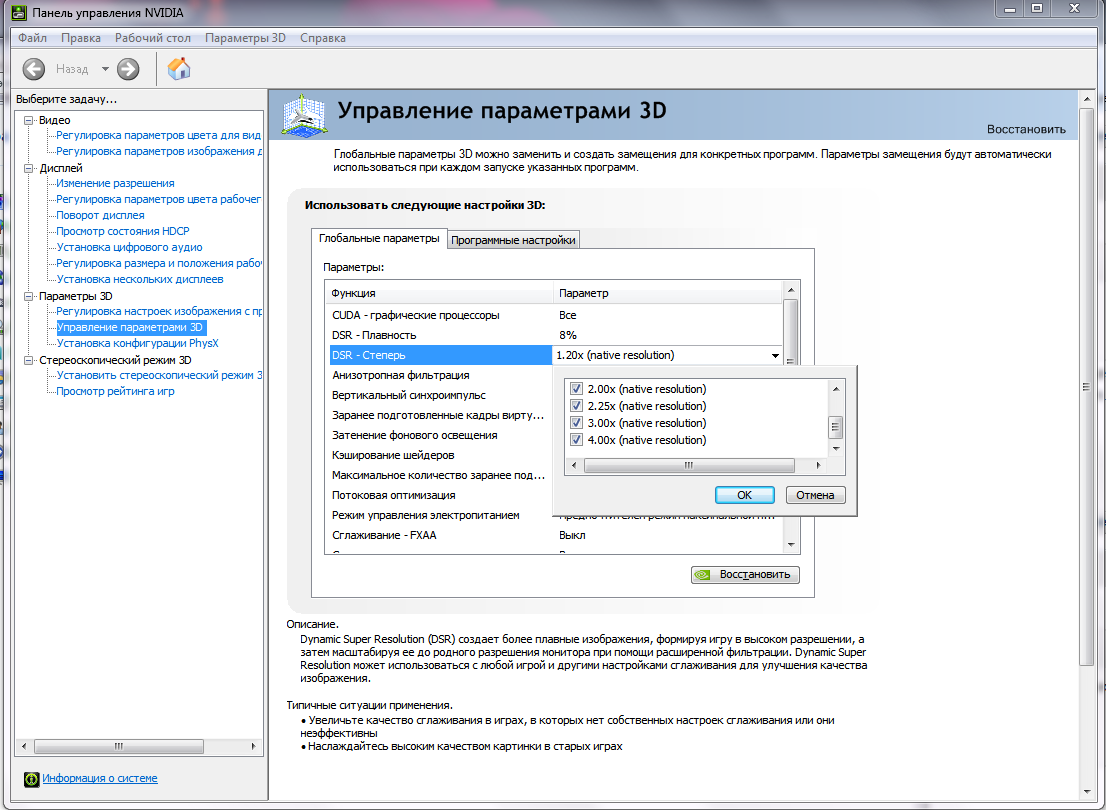This screenshot has width=1106, height=810.
Task: Click the main panel vertical scrollbar thumb
Action: coord(1086,387)
